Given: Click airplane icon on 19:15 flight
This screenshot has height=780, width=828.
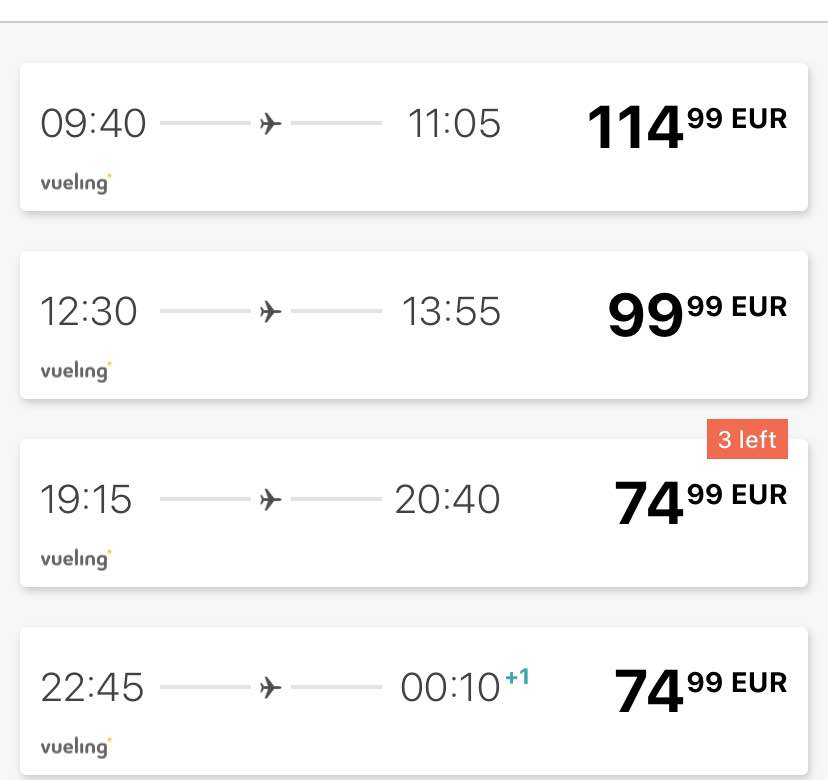Looking at the screenshot, I should [x=270, y=500].
